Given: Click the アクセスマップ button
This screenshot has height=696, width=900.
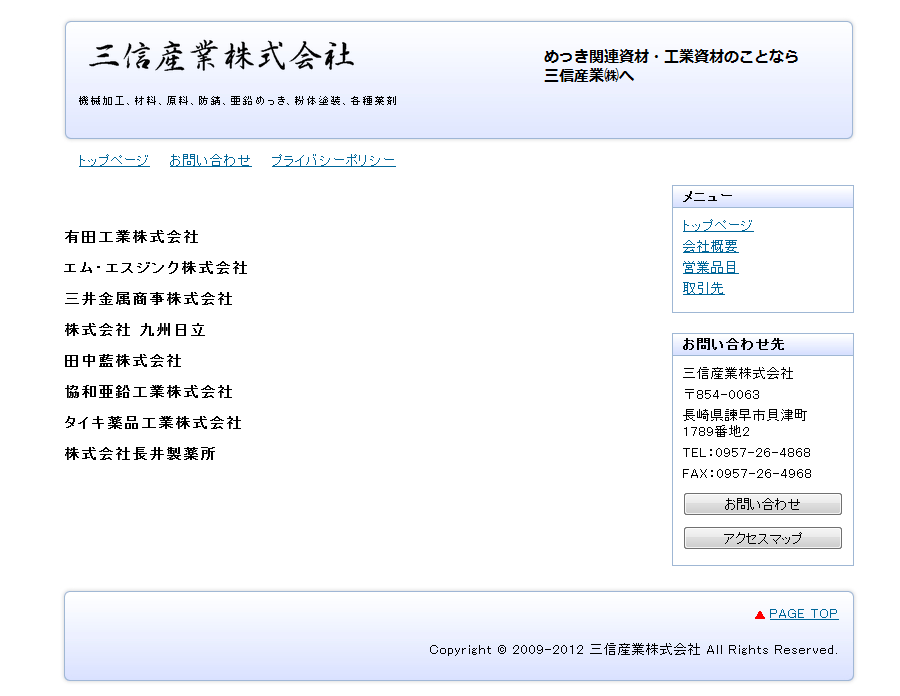Looking at the screenshot, I should (762, 538).
